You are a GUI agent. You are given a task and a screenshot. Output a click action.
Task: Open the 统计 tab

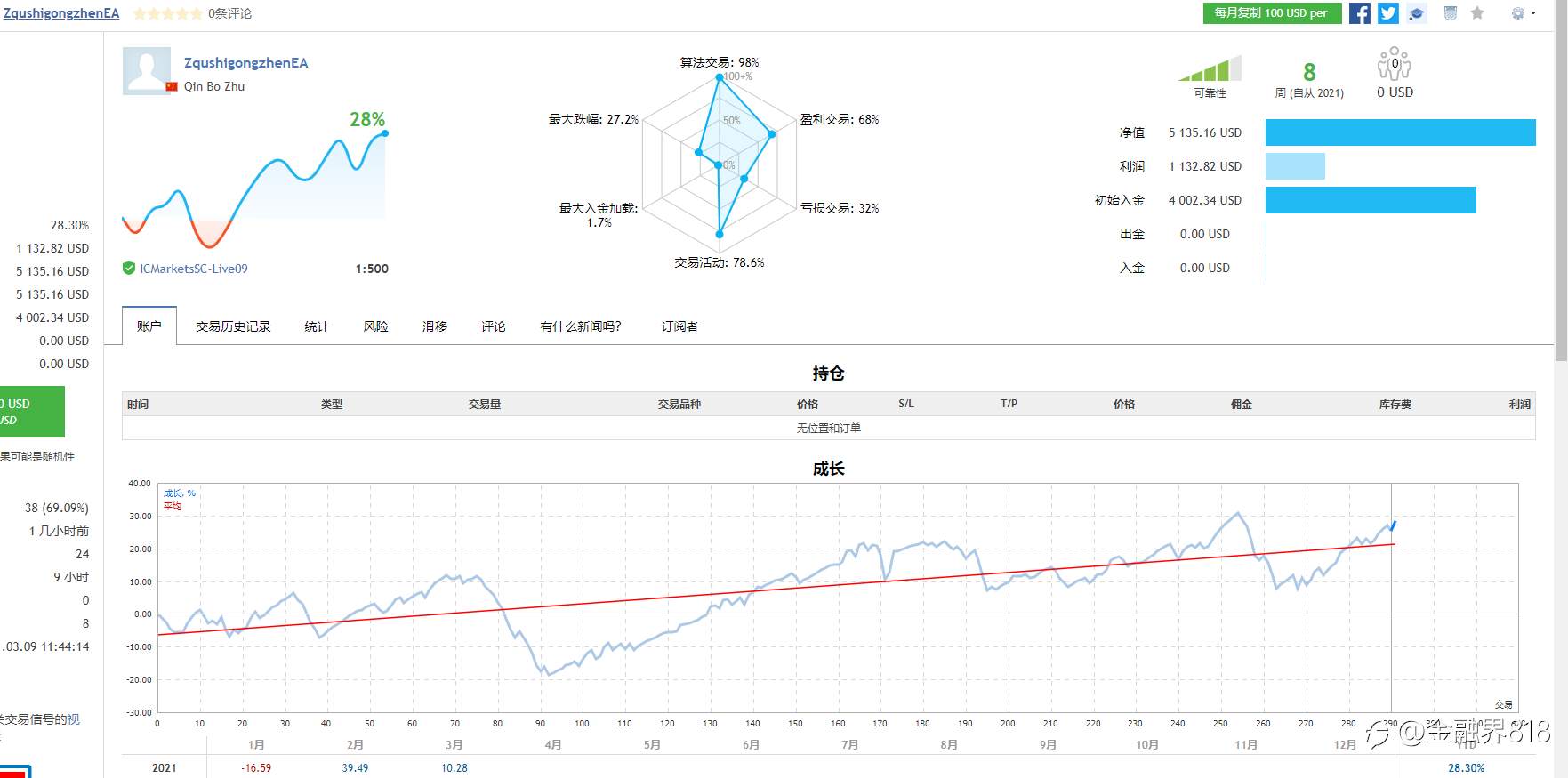317,326
